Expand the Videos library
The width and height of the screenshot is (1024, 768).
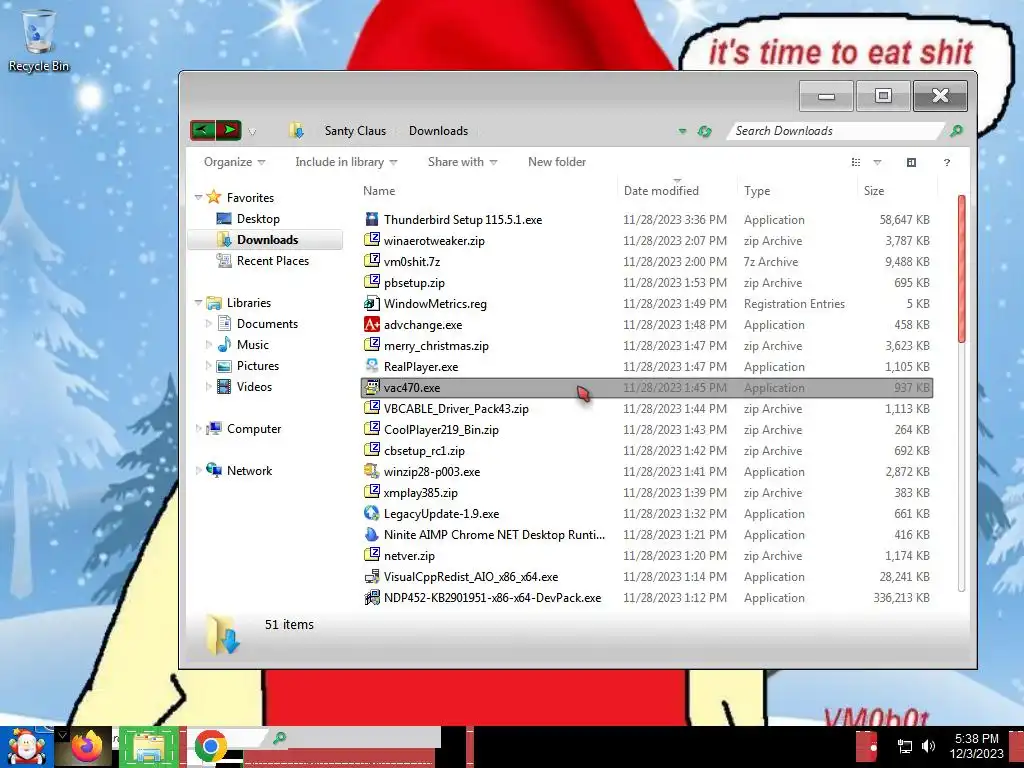(208, 387)
